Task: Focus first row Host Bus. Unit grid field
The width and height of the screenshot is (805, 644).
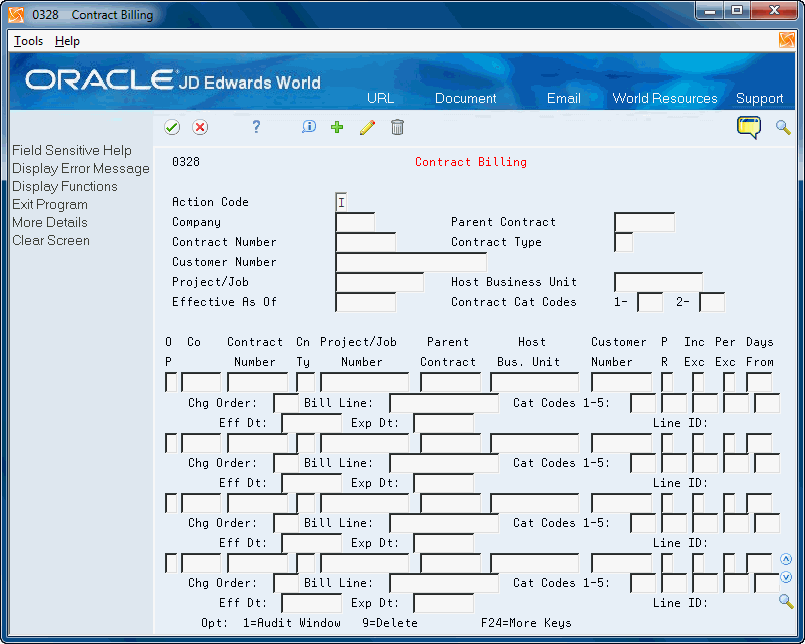Action: coord(534,382)
